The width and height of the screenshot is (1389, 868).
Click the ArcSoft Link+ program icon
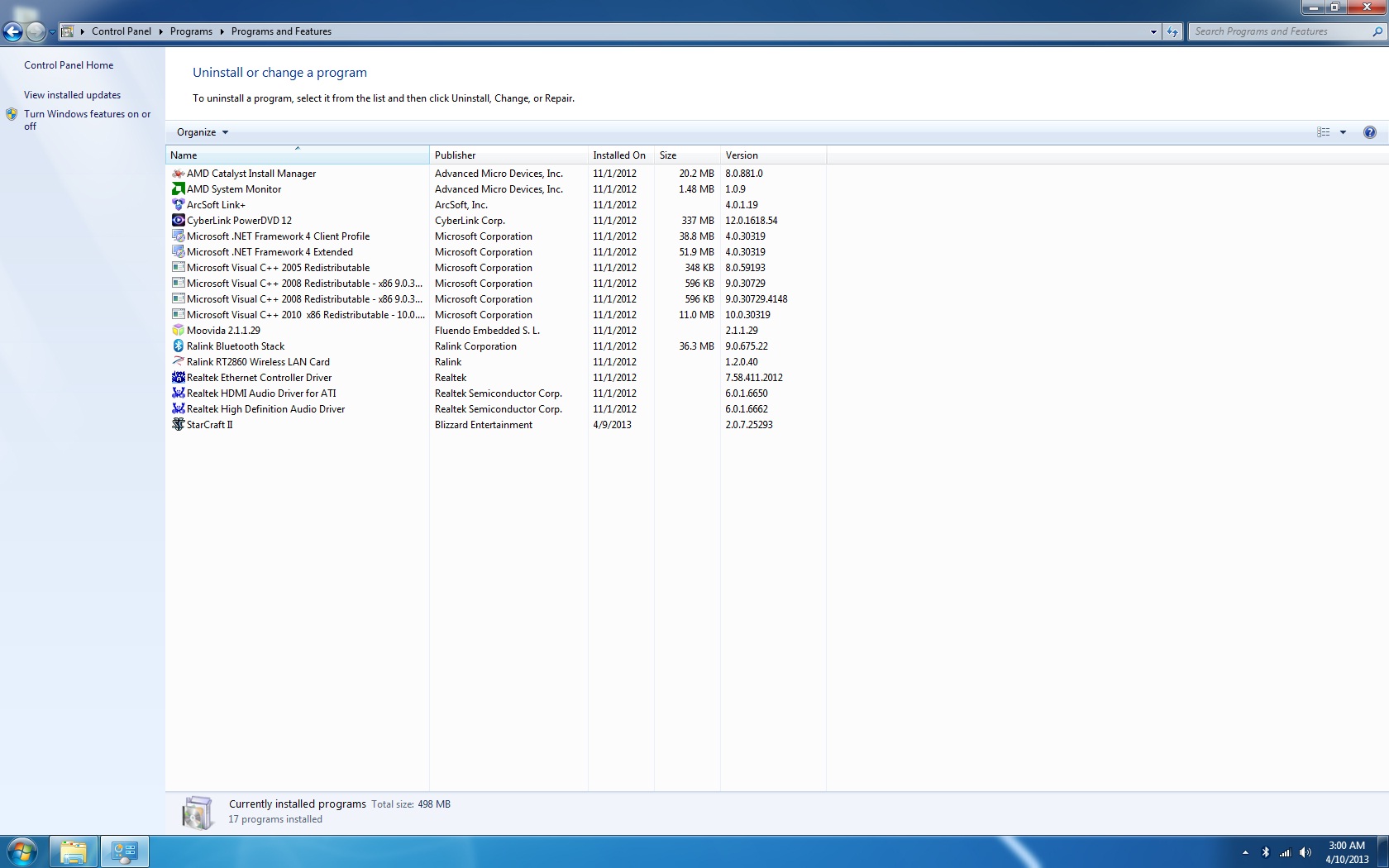point(178,205)
